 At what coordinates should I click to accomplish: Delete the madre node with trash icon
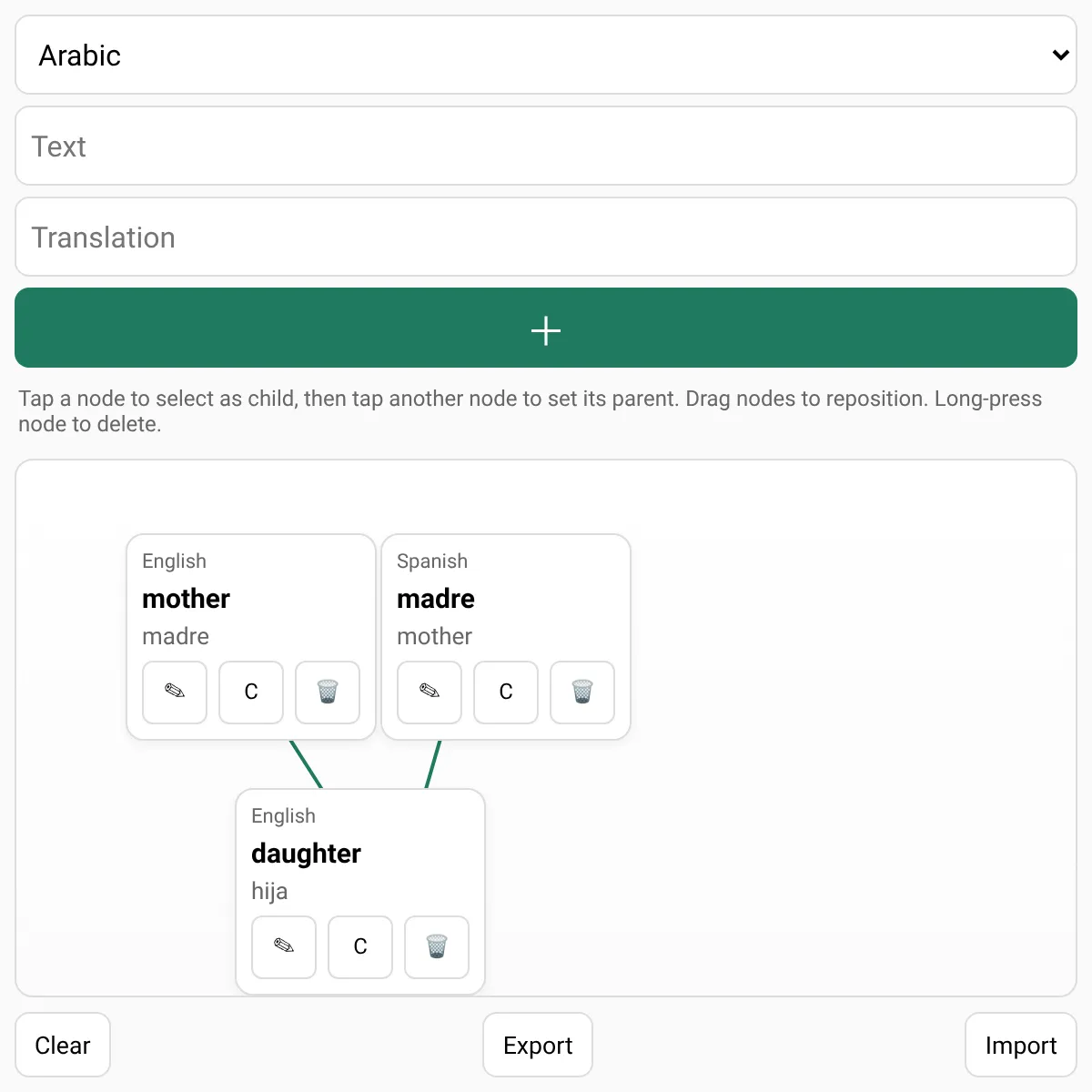582,692
